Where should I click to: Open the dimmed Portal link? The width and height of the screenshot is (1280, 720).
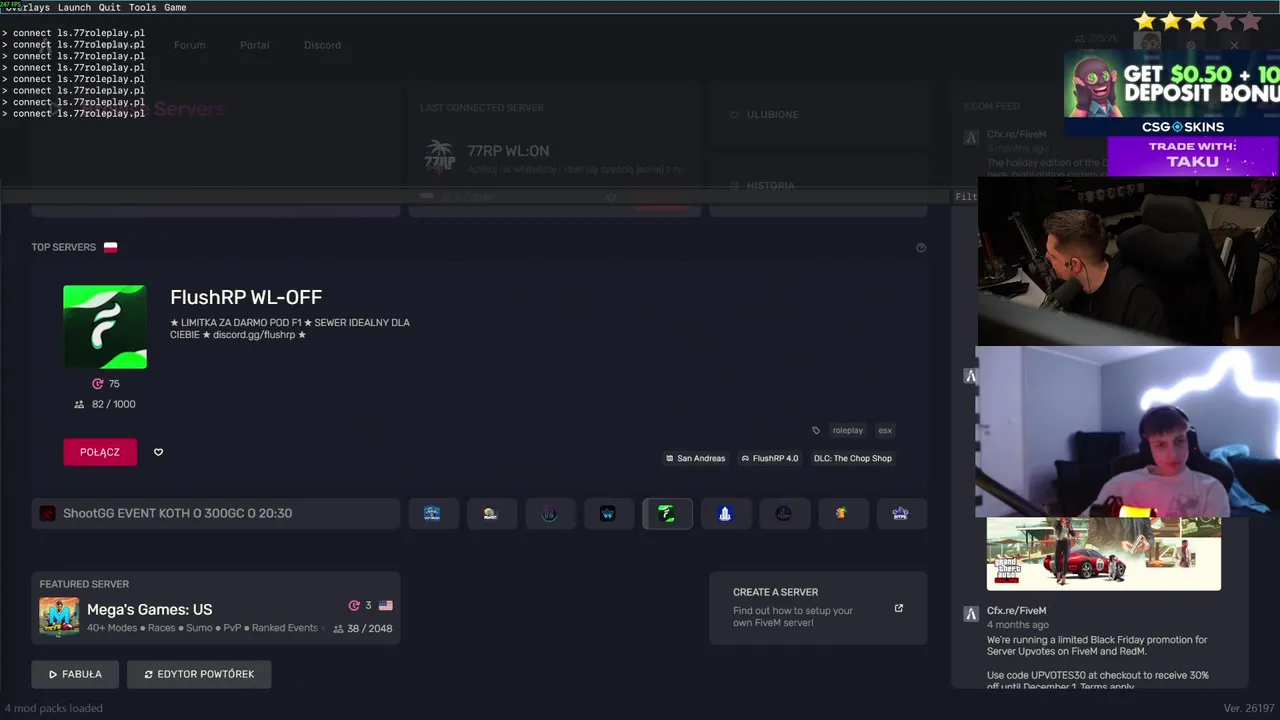pyautogui.click(x=254, y=45)
